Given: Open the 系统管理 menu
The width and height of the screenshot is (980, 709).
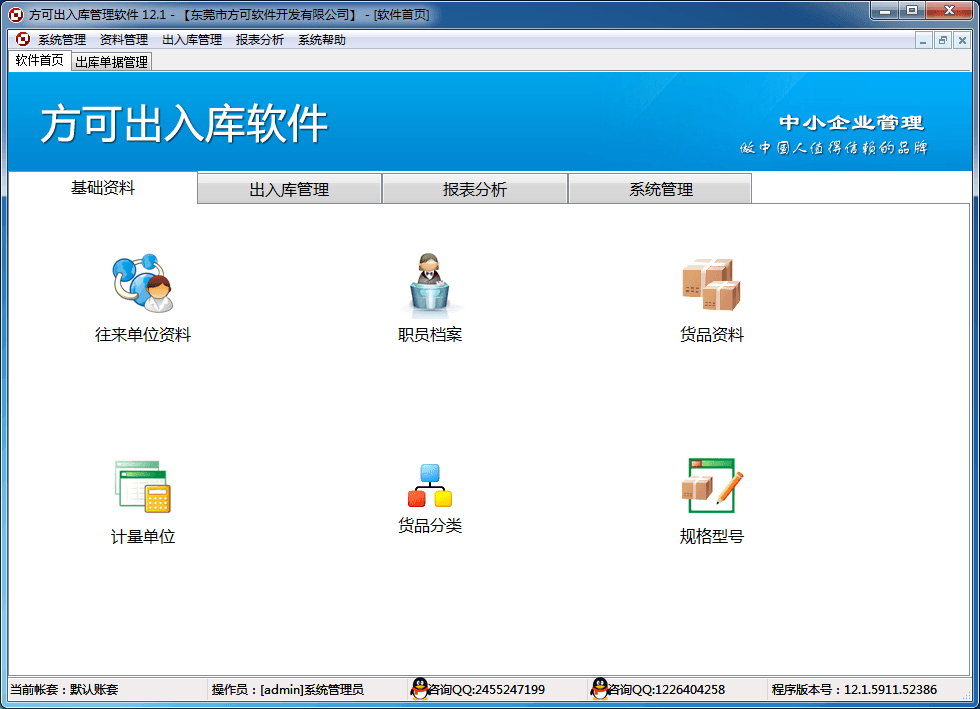Looking at the screenshot, I should point(62,40).
